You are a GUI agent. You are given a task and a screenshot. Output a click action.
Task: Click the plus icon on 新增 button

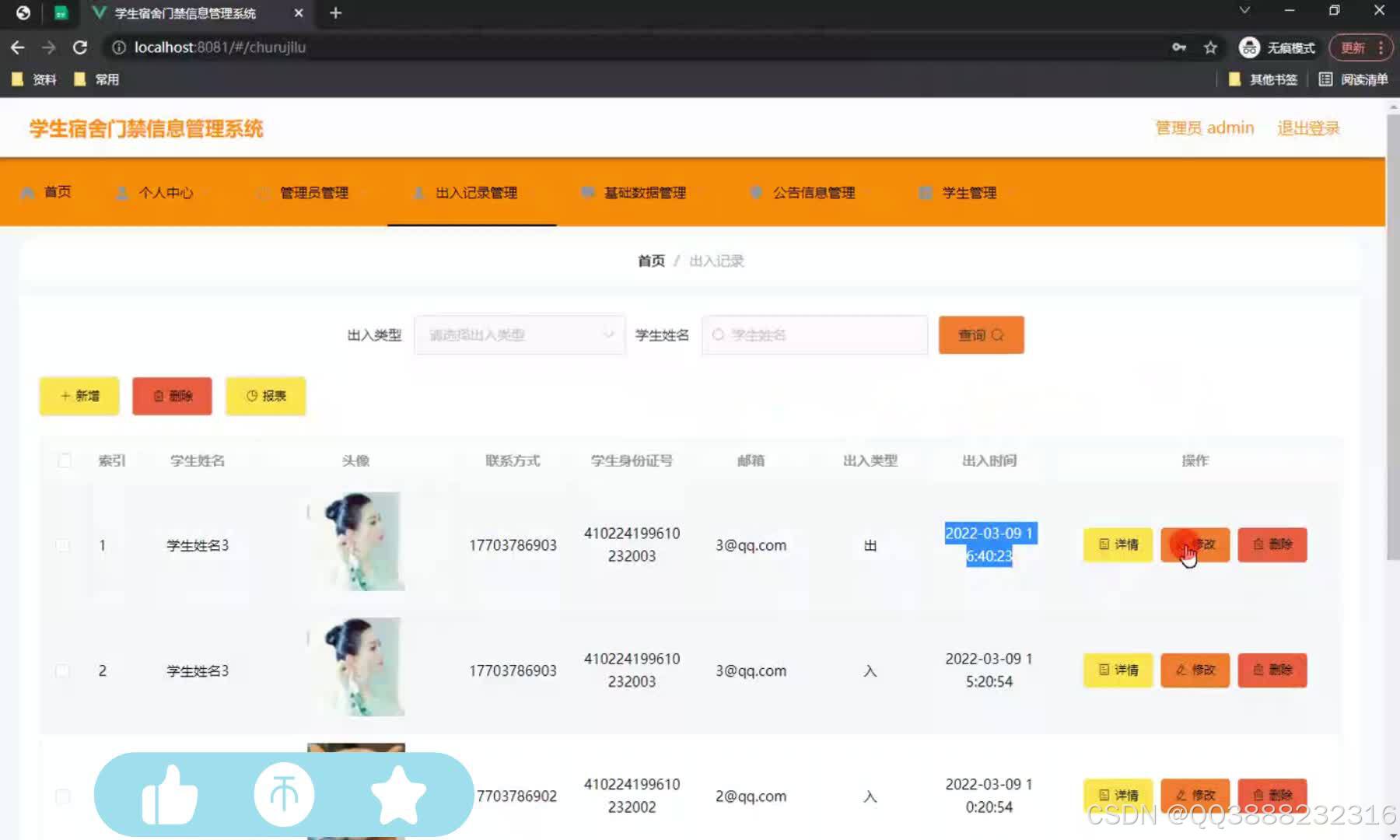tap(65, 396)
